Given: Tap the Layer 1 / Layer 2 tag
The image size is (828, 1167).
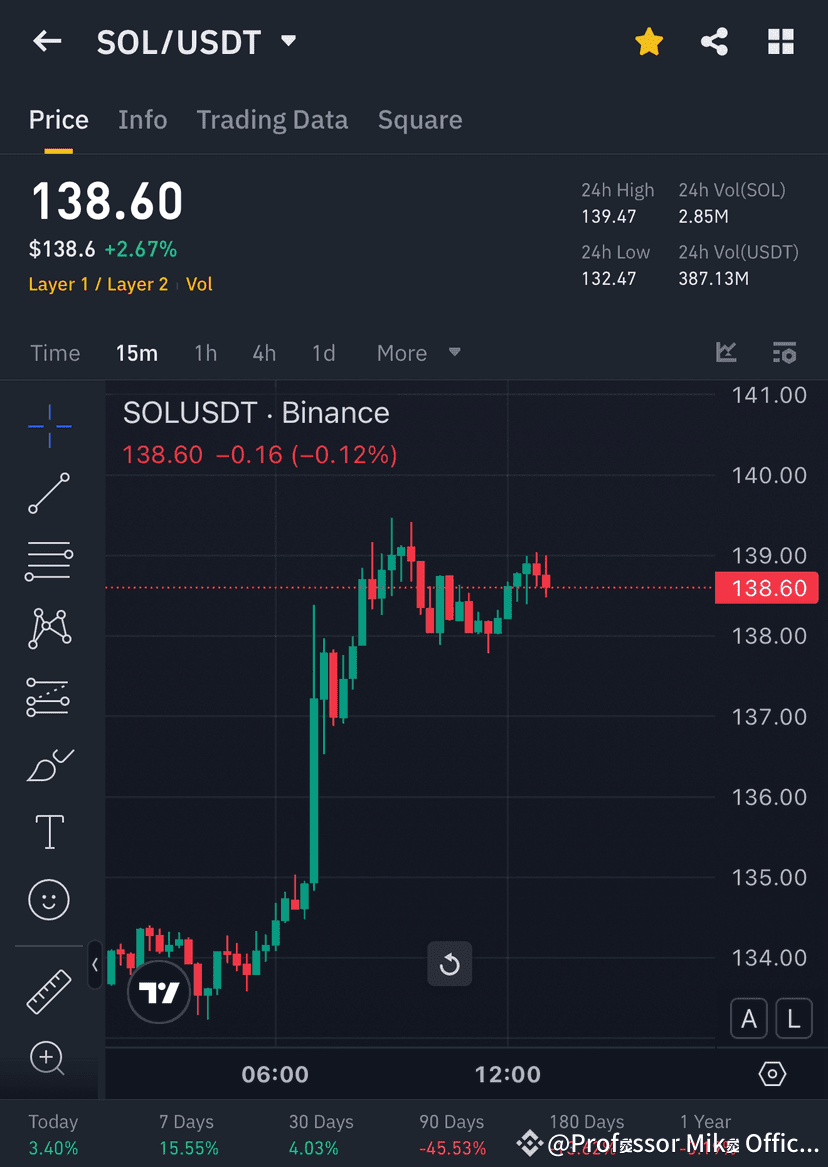Looking at the screenshot, I should 98,284.
